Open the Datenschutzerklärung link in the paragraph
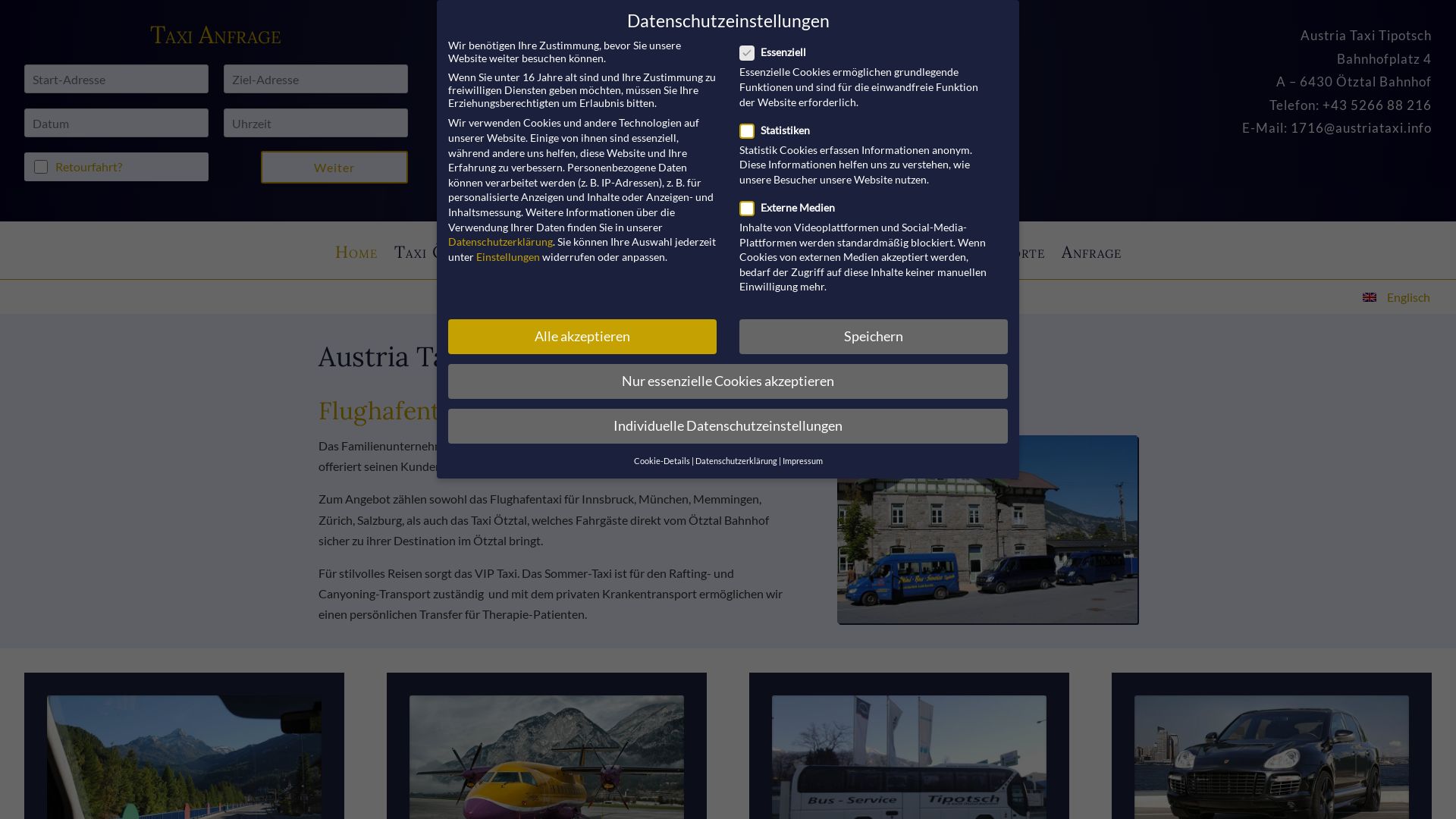Image resolution: width=1456 pixels, height=819 pixels. (x=500, y=242)
